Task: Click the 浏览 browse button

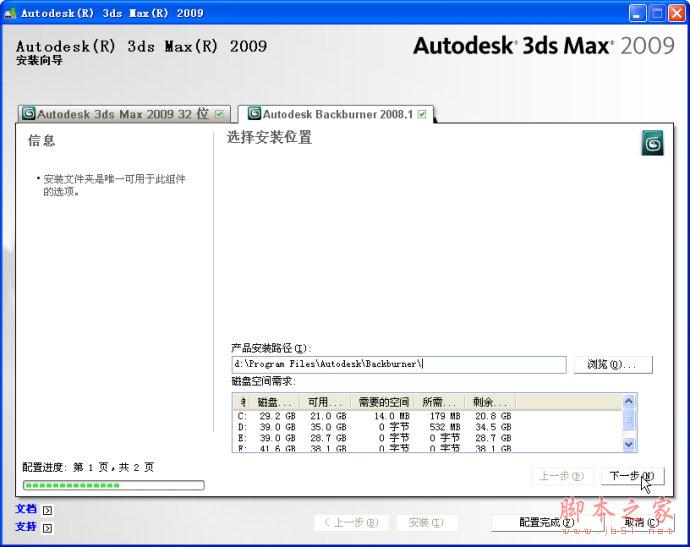Action: coord(613,364)
